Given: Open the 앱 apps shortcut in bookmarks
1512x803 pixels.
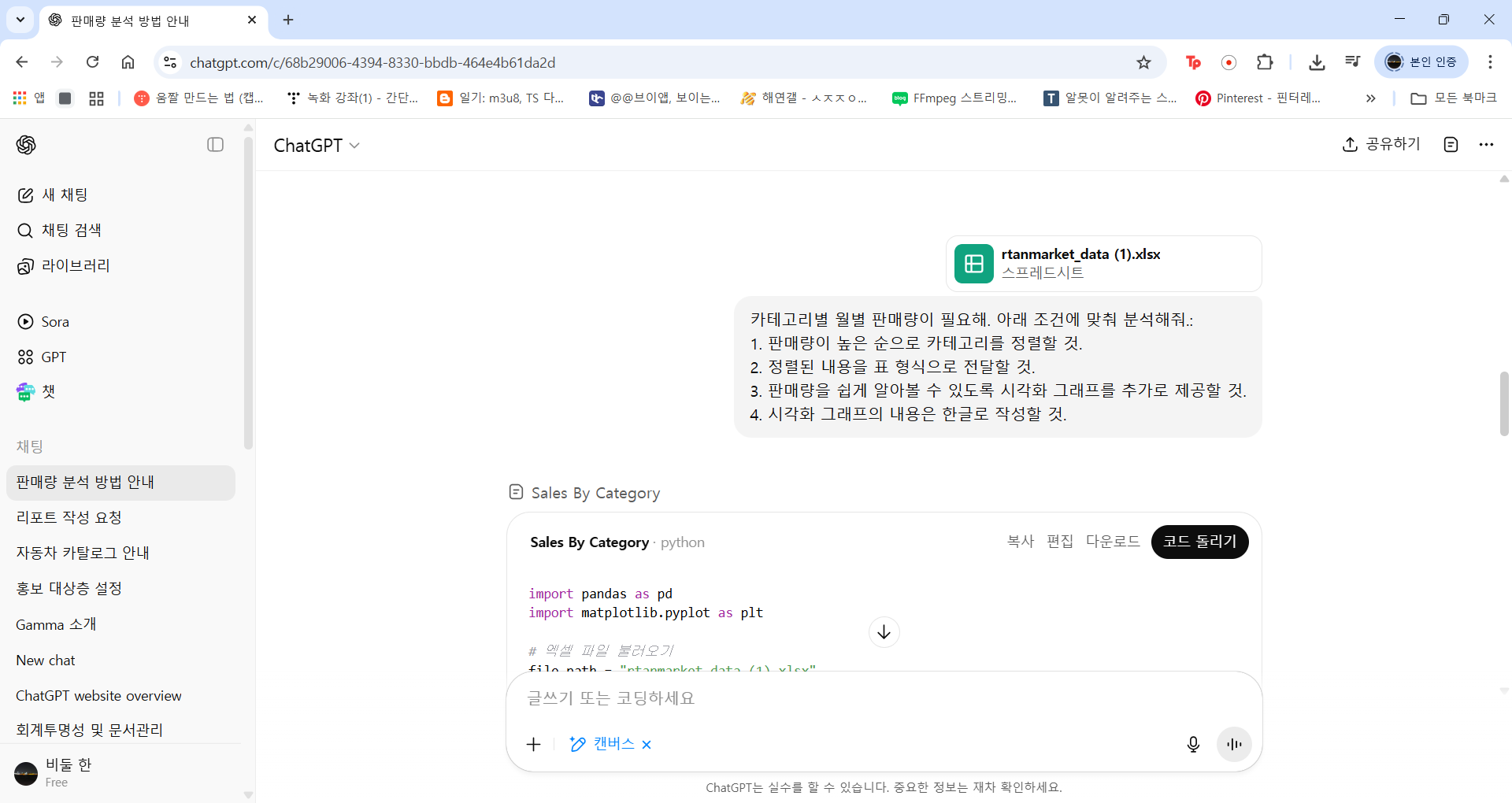Looking at the screenshot, I should coord(29,98).
